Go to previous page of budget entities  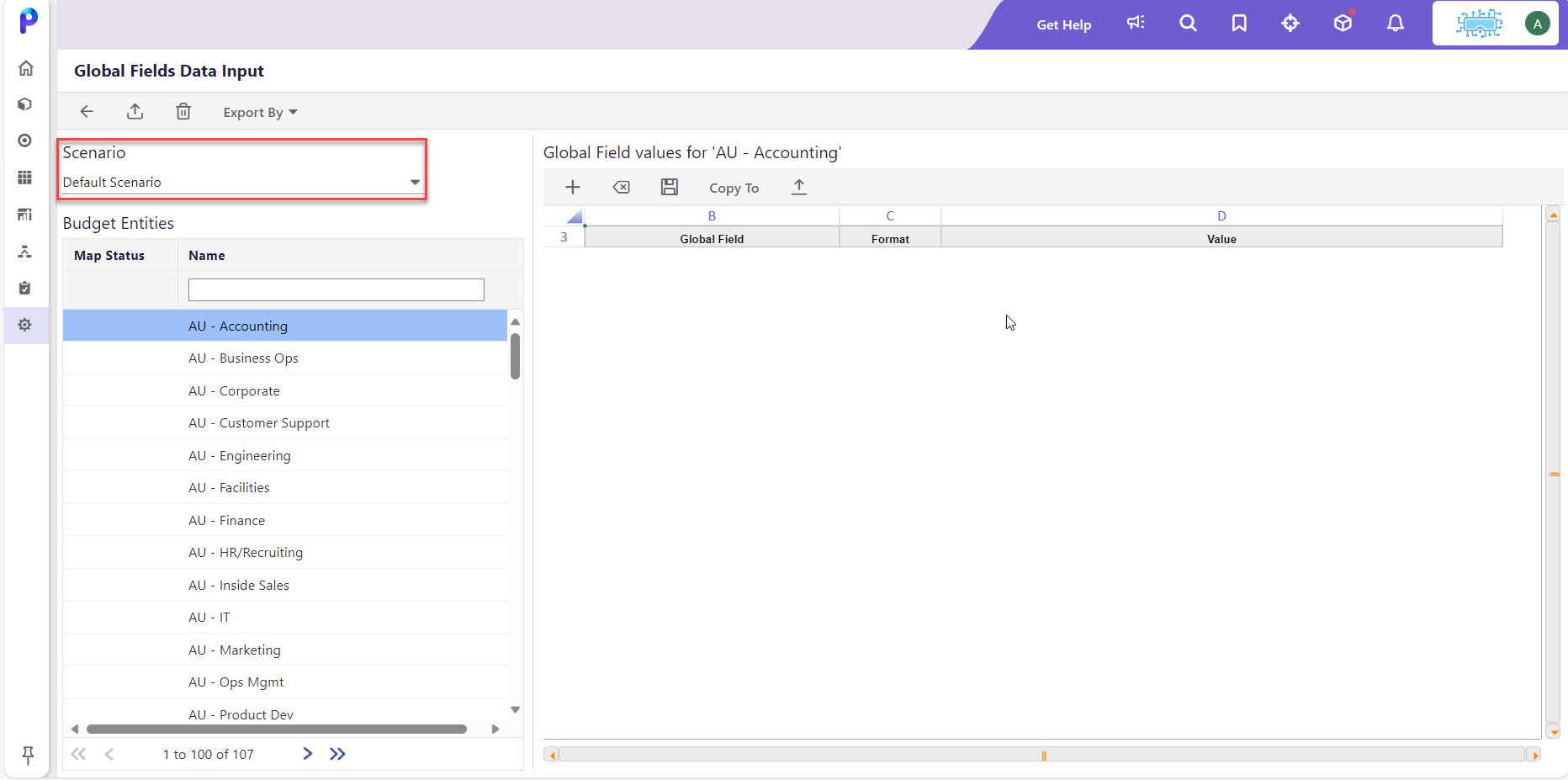[109, 754]
